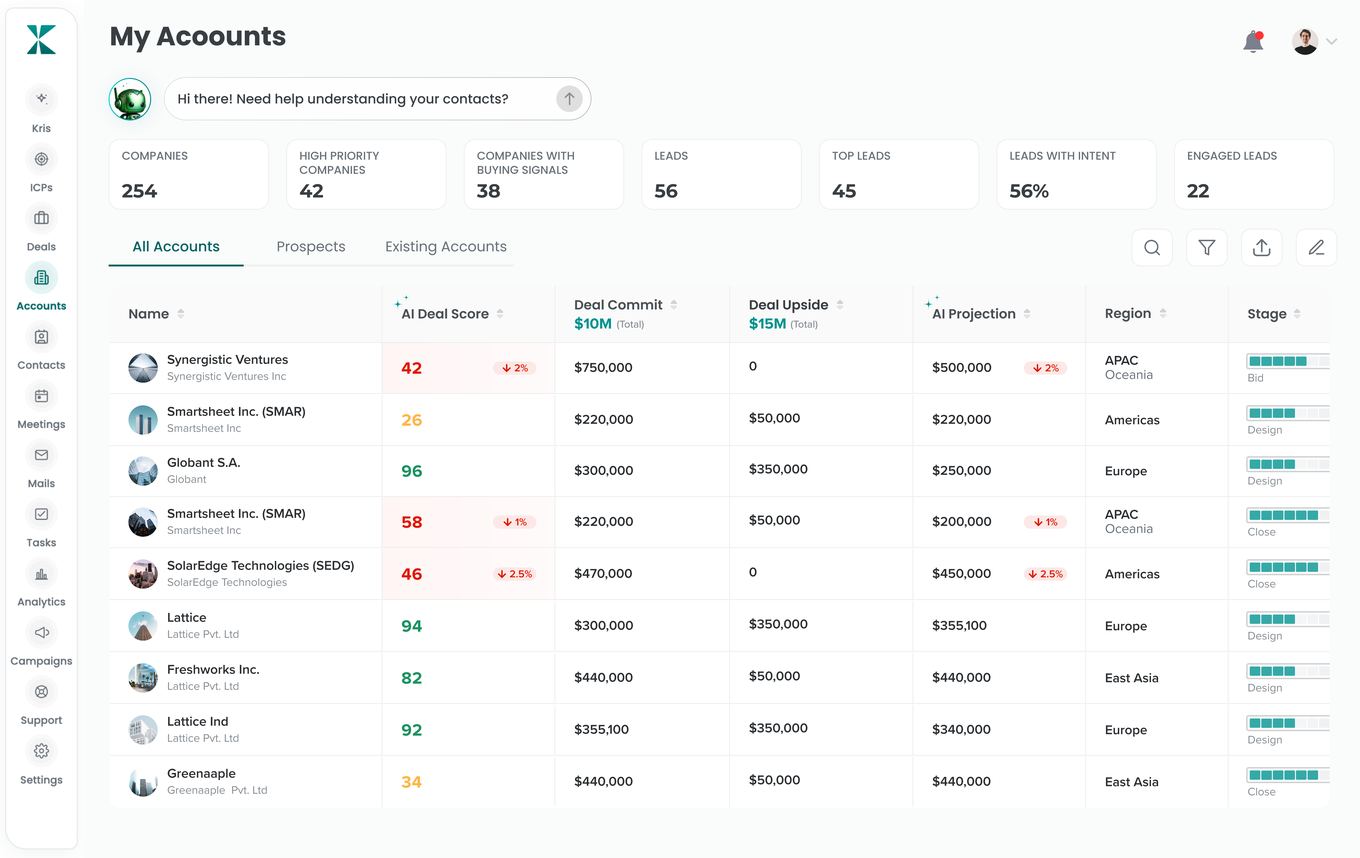Open Meetings from the sidebar
Image resolution: width=1360 pixels, height=858 pixels.
click(x=41, y=396)
